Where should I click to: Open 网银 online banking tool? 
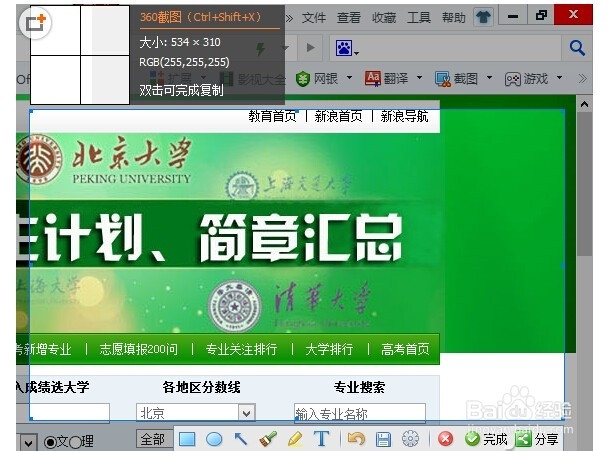coord(317,79)
